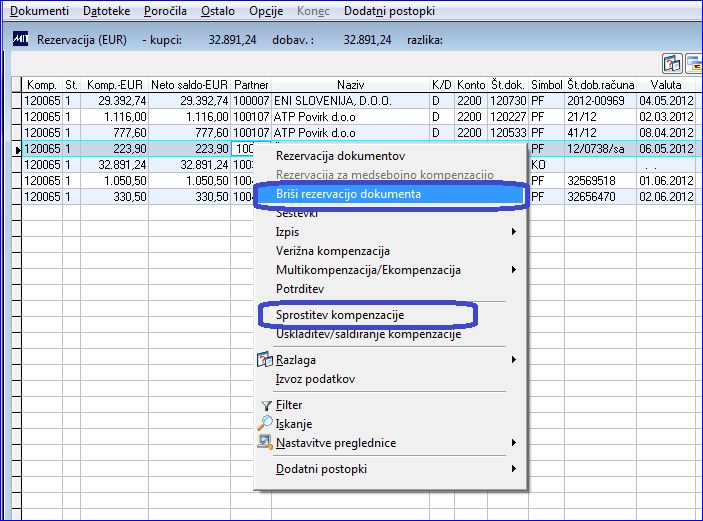
Task: Click the Razlaga help icon in menu
Action: coord(265,360)
